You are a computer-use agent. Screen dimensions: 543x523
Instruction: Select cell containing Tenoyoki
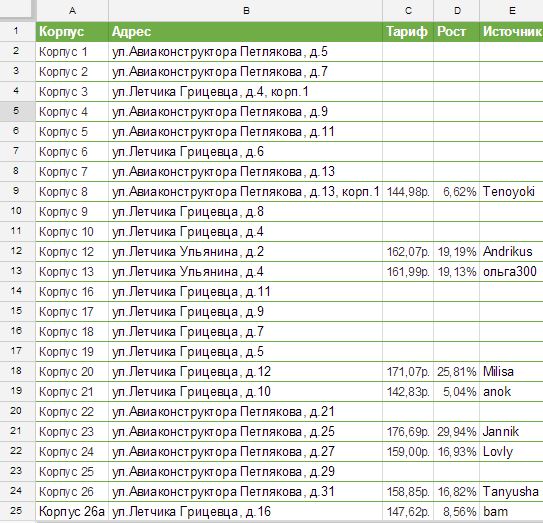[511, 192]
